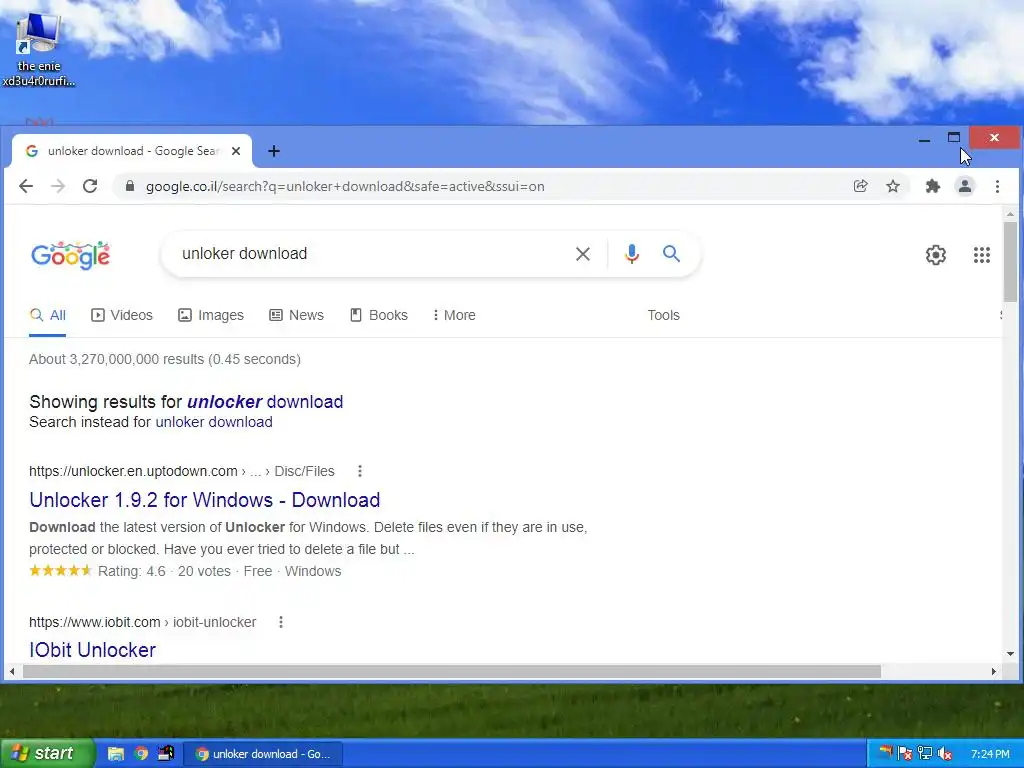This screenshot has height=768, width=1024.
Task: Open file explorer from quick launch
Action: coord(116,754)
